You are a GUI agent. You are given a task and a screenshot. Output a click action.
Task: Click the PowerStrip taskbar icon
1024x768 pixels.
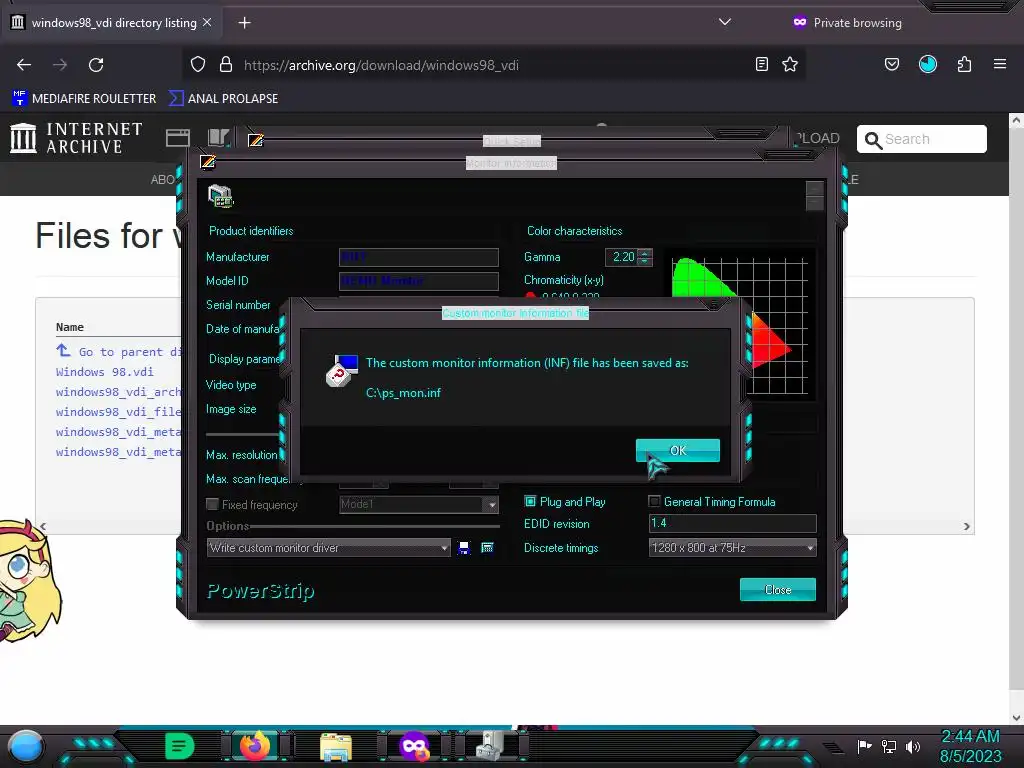click(490, 745)
